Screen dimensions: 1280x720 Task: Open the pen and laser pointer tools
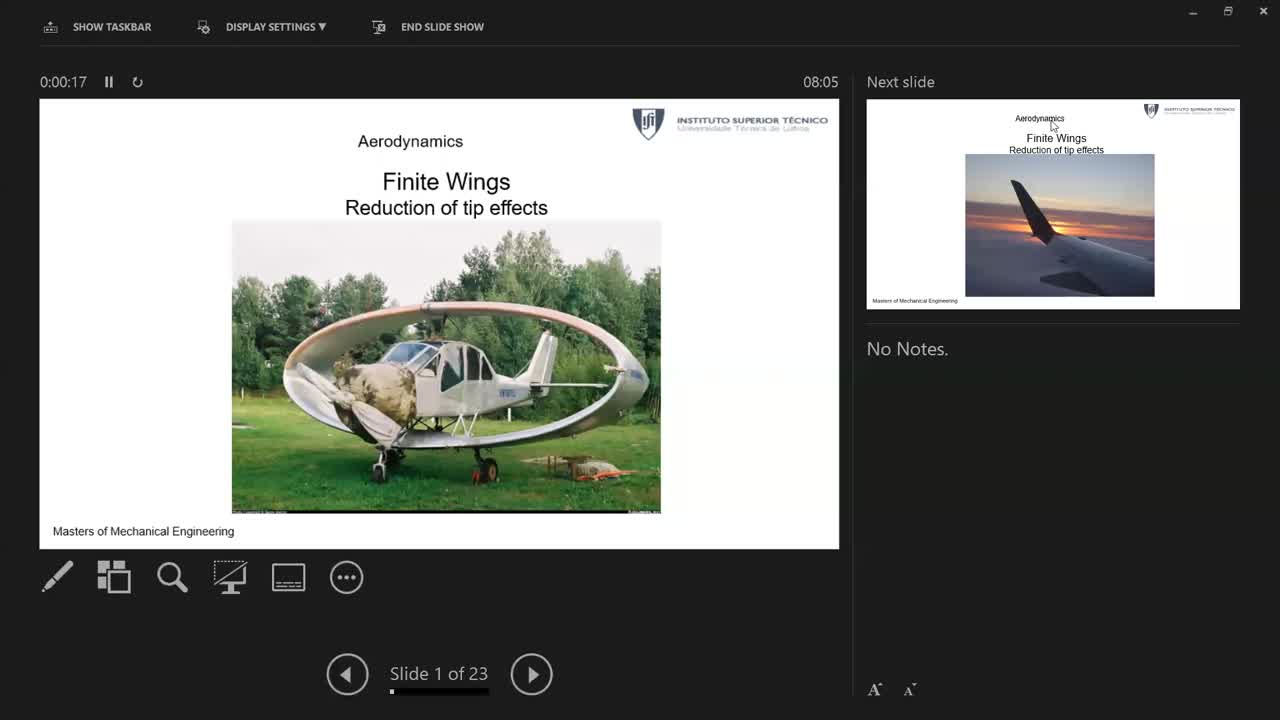tap(57, 577)
